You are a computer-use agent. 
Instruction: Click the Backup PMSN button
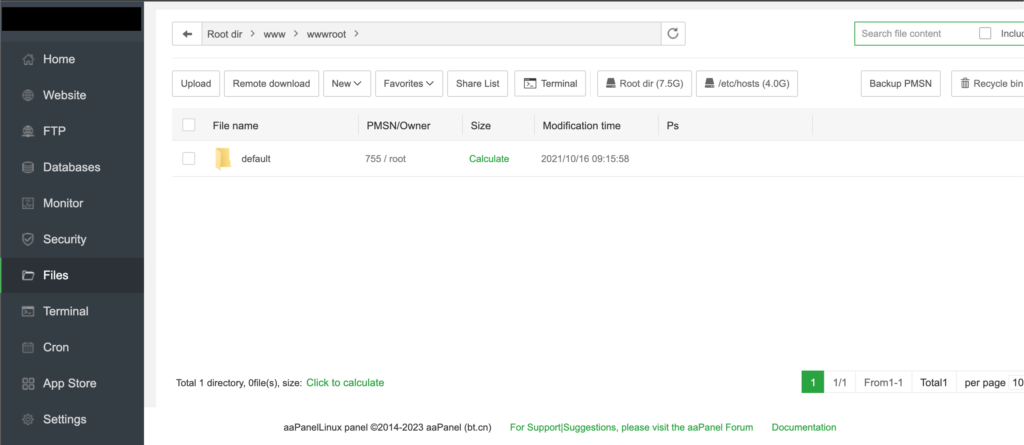click(901, 84)
